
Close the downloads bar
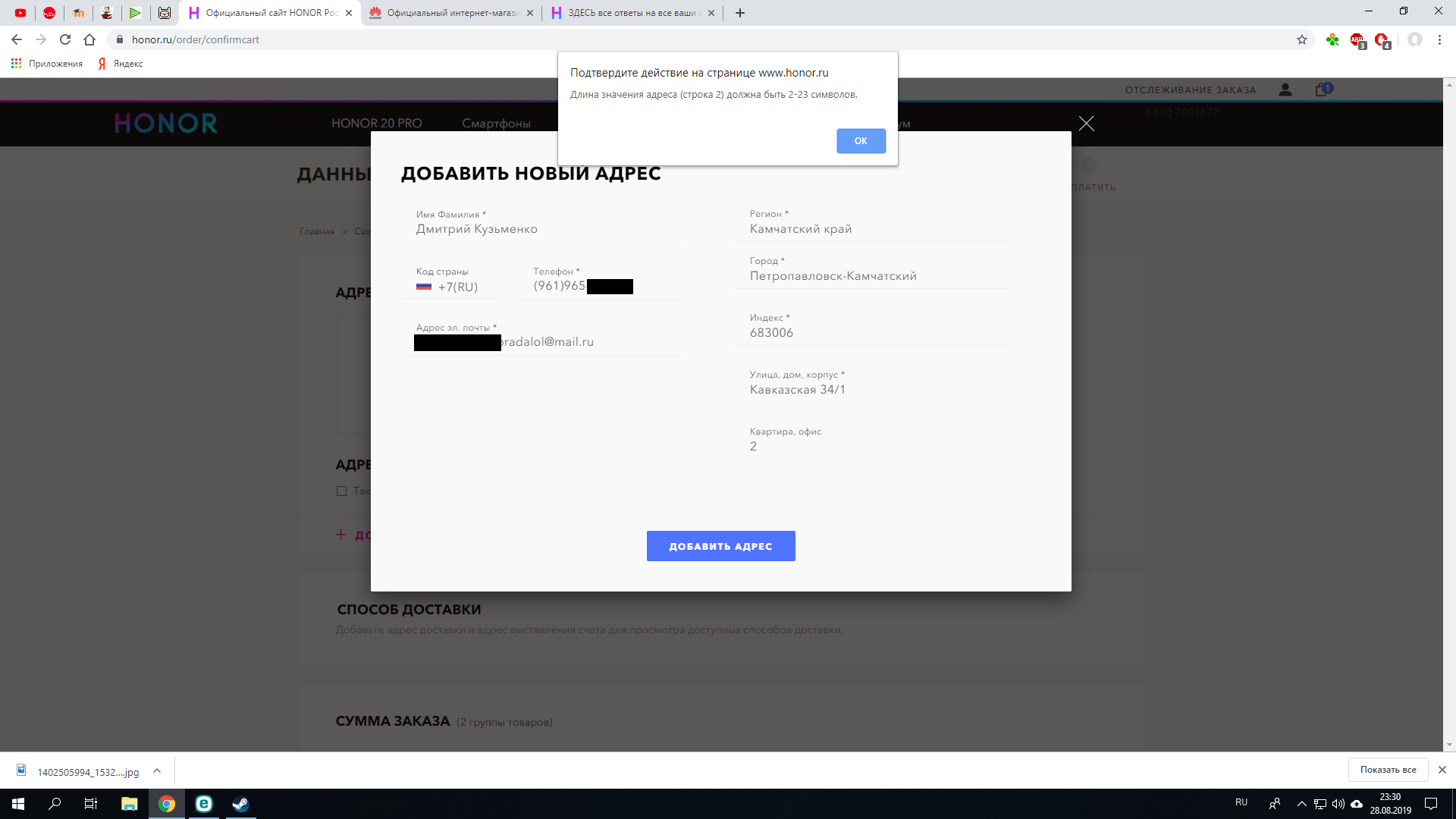point(1442,770)
